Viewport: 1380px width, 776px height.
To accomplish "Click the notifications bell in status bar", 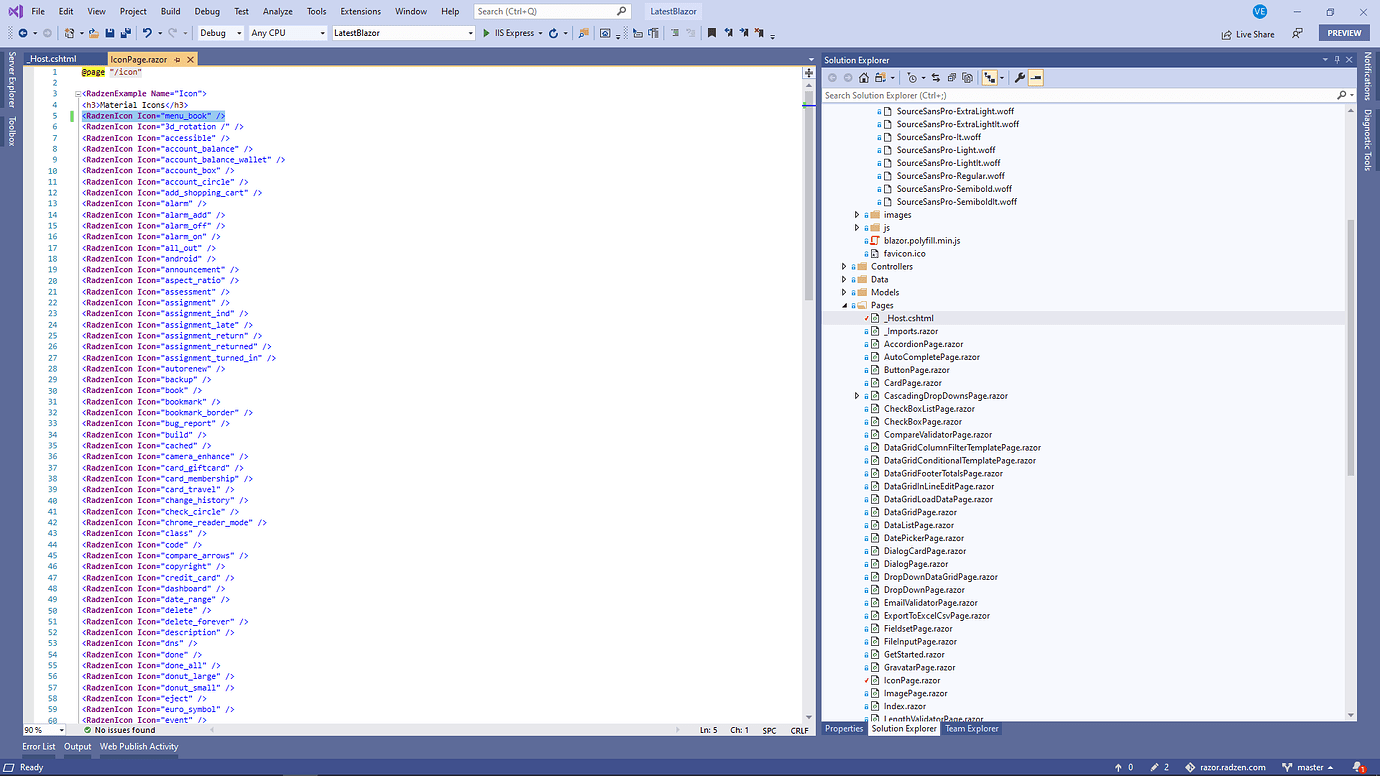I will 1360,767.
